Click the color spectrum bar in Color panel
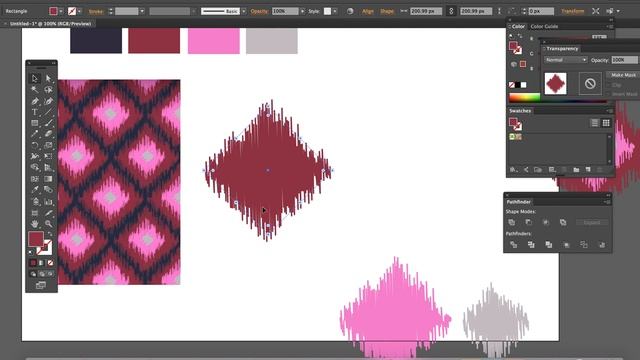Viewport: 640px width, 360px height. click(524, 98)
